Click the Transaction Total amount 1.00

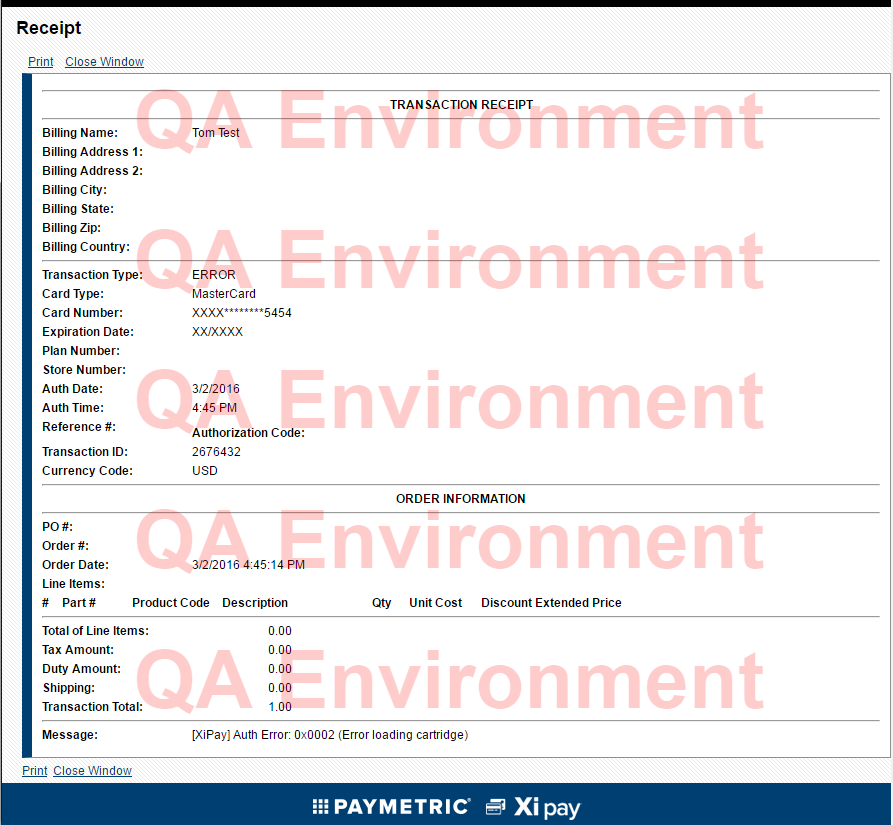pos(280,707)
